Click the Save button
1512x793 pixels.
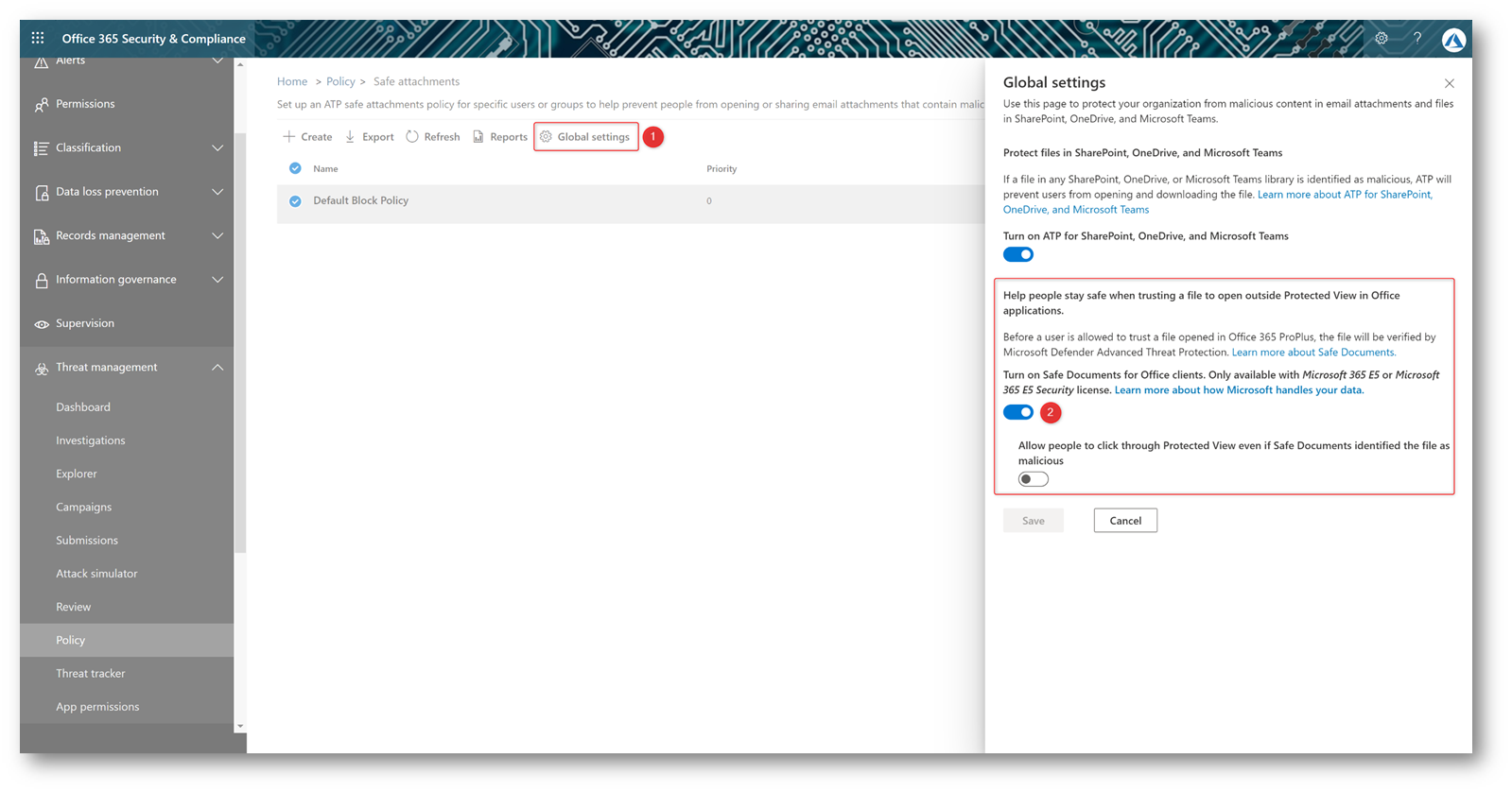click(x=1034, y=521)
